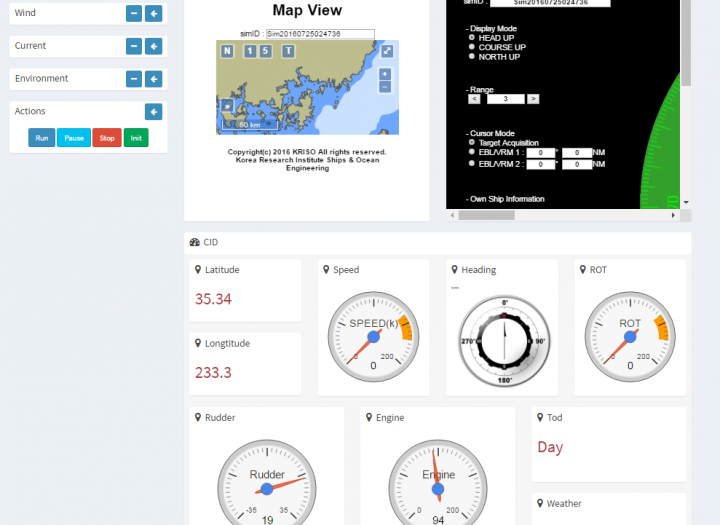Select HEAD UP display mode
Viewport: 720px width, 525px height.
(x=472, y=37)
